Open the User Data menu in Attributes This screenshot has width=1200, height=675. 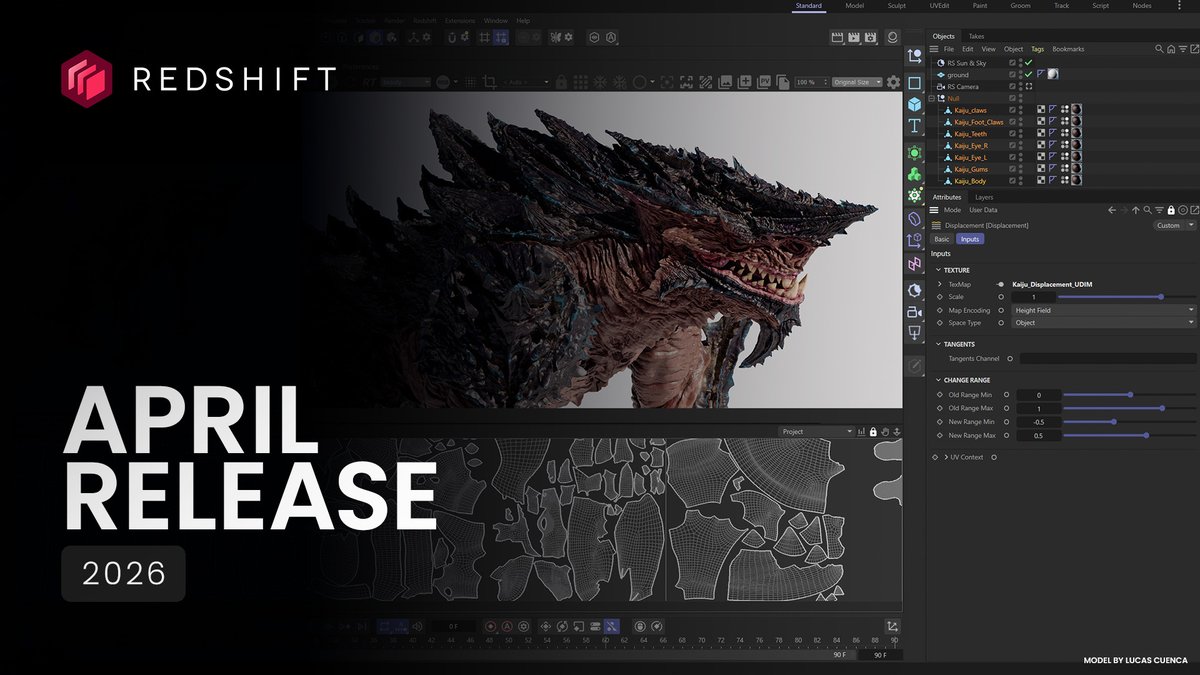(983, 210)
